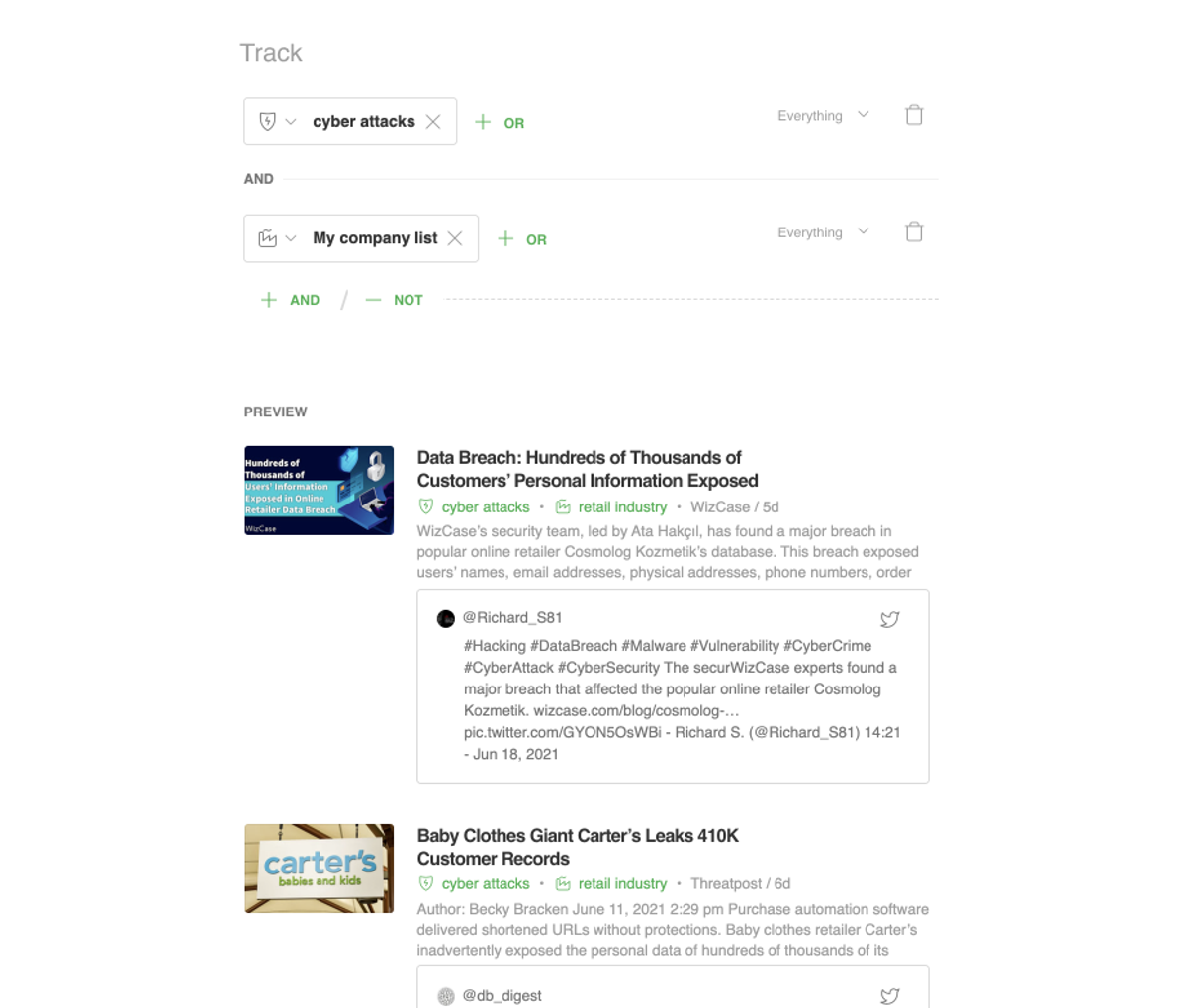Remove the My company list tag
Image resolution: width=1187 pixels, height=1008 pixels.
point(455,238)
